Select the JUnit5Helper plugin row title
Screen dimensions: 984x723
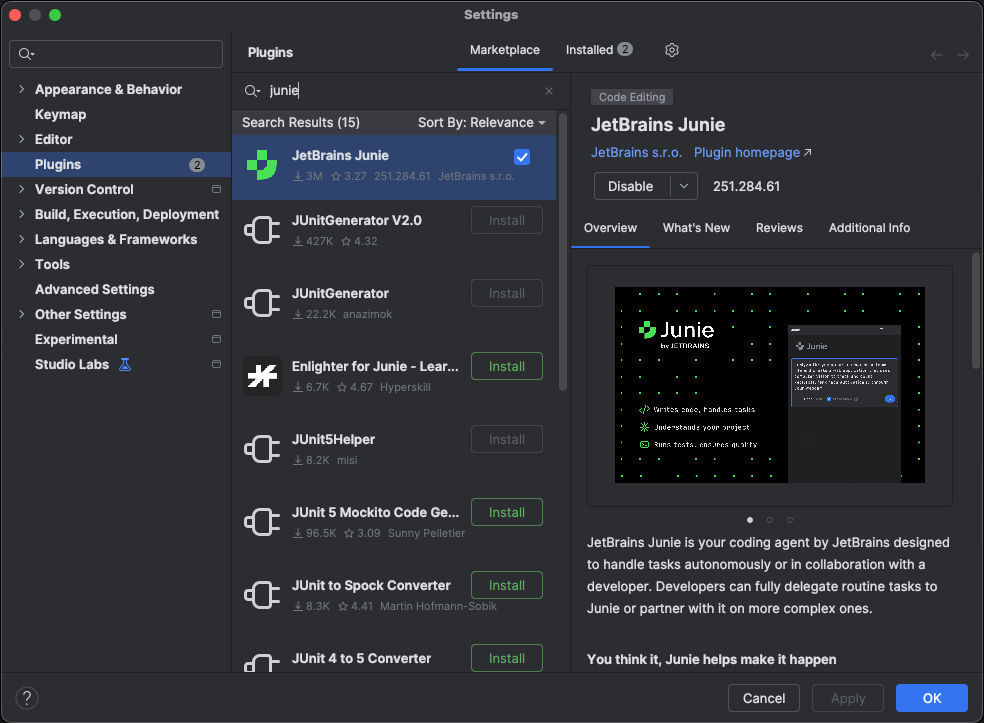(333, 439)
